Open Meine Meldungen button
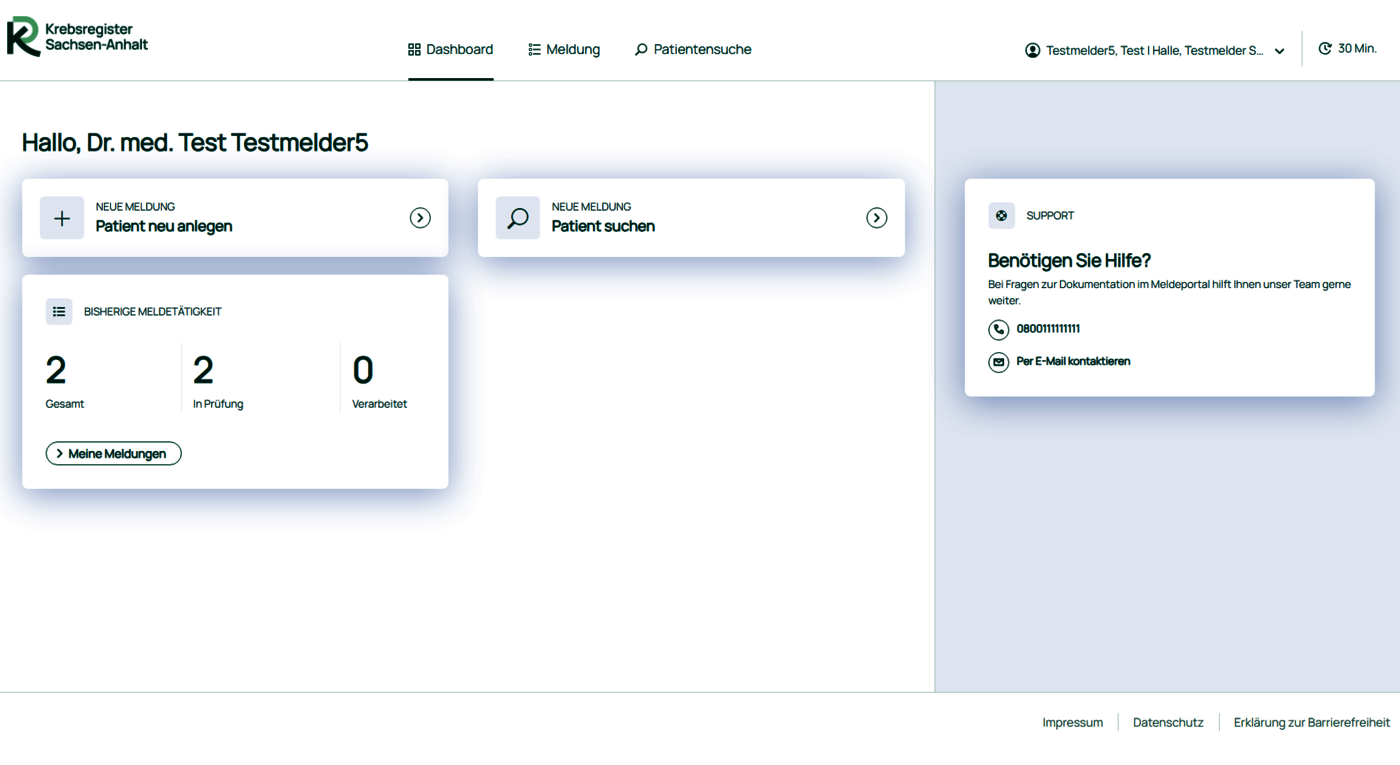This screenshot has width=1400, height=765. tap(113, 454)
